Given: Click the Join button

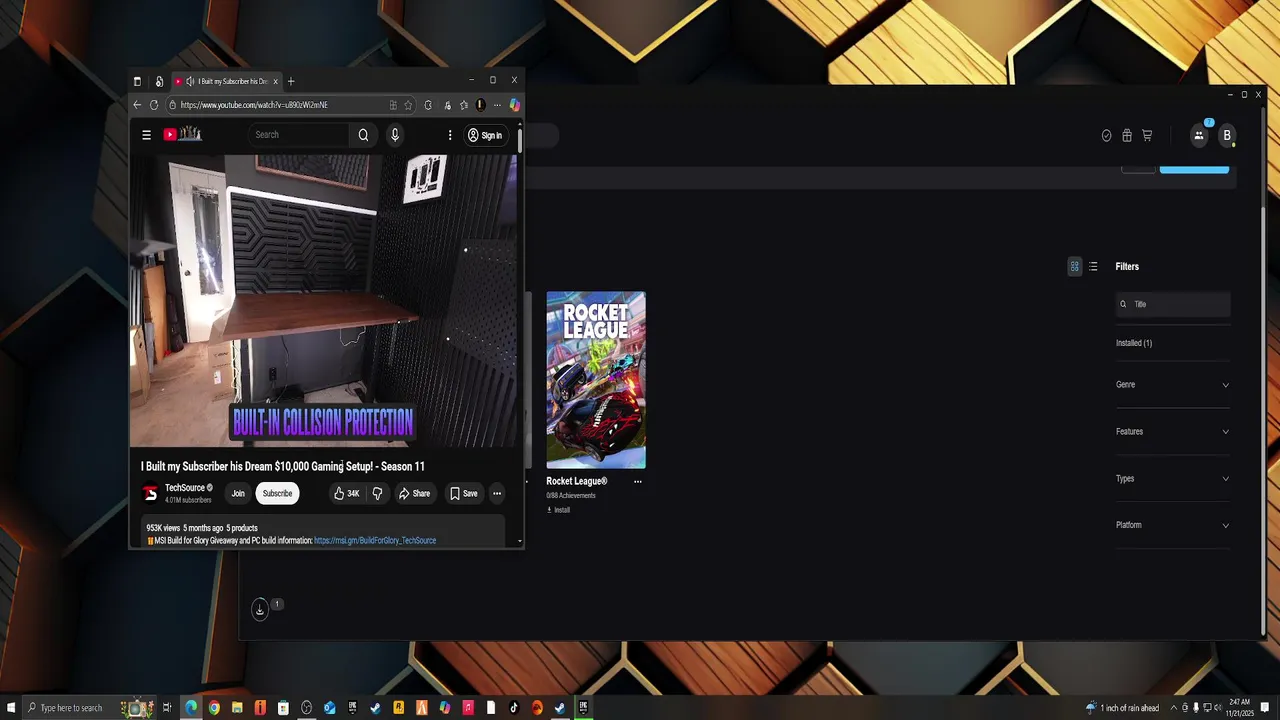Looking at the screenshot, I should [238, 493].
